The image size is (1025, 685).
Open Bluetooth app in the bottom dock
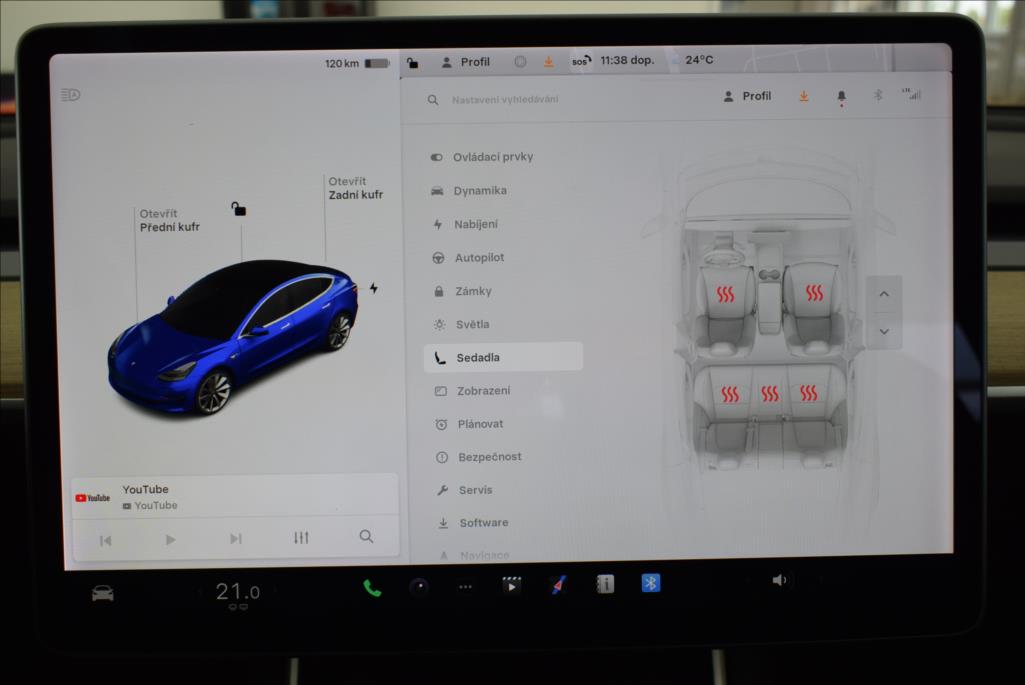point(651,583)
